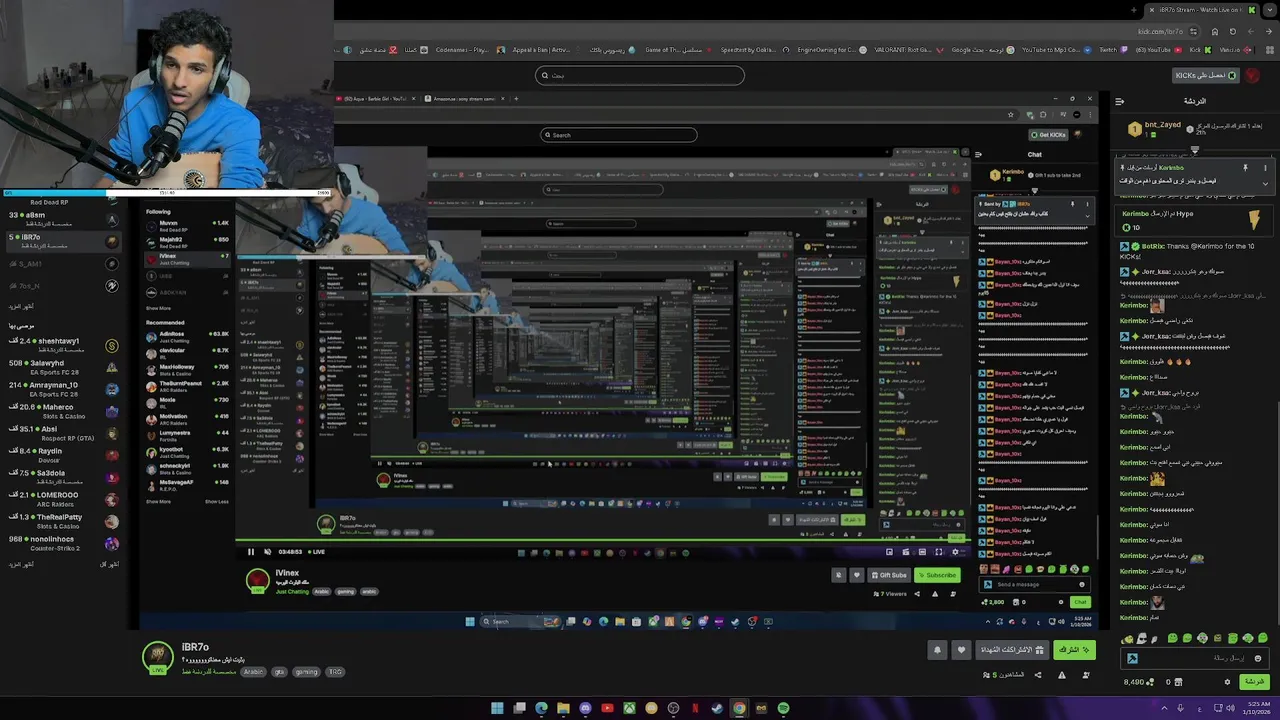This screenshot has width=1280, height=720.
Task: Expand bnt_Zayed leaderboard banner arrow
Action: (1194, 150)
